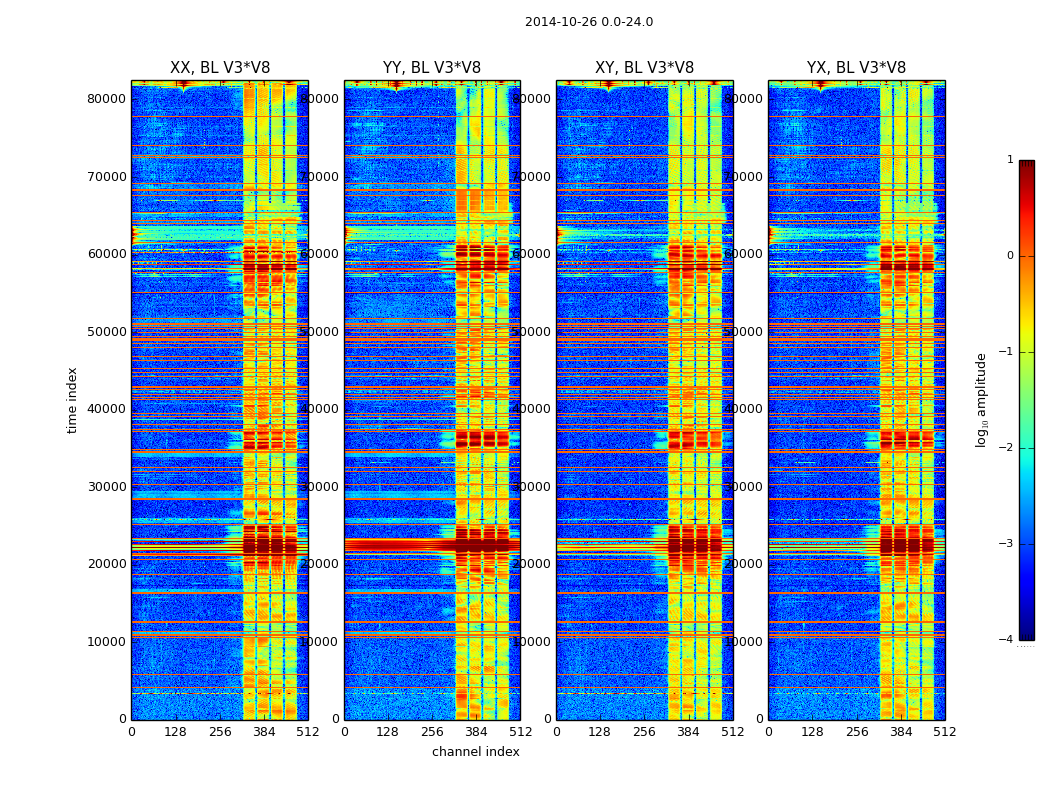This screenshot has height=800, width=1050.
Task: Click the 'time index' y-axis label
Action: (72, 400)
